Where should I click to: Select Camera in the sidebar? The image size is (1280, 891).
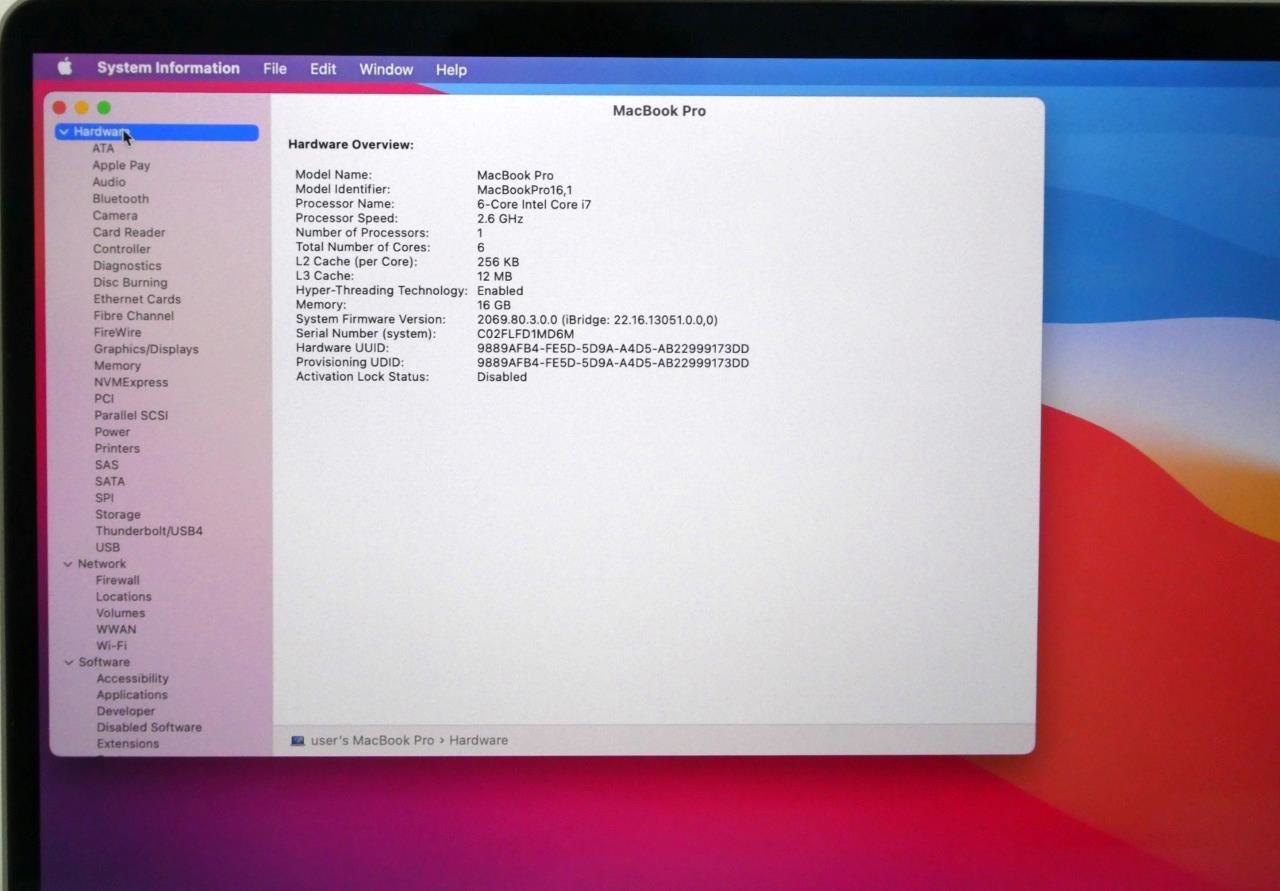[x=115, y=216]
